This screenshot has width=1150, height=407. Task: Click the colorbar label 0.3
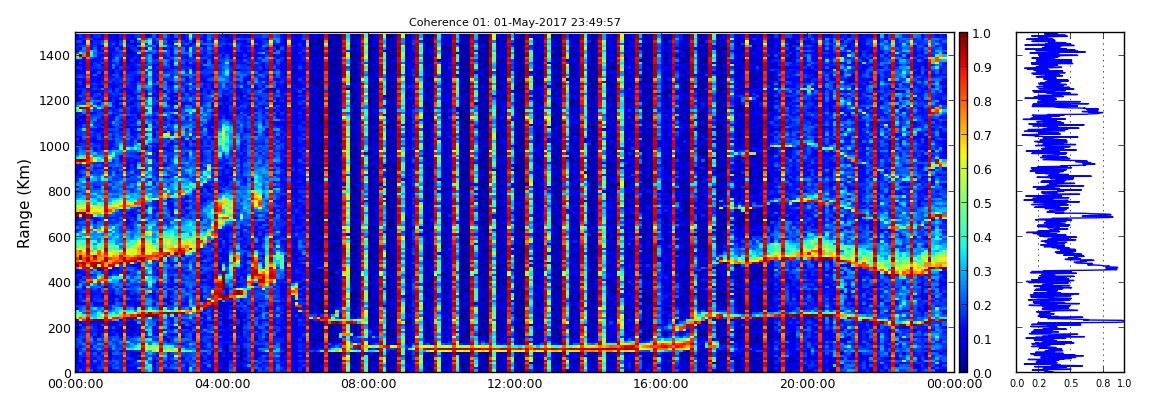(981, 271)
